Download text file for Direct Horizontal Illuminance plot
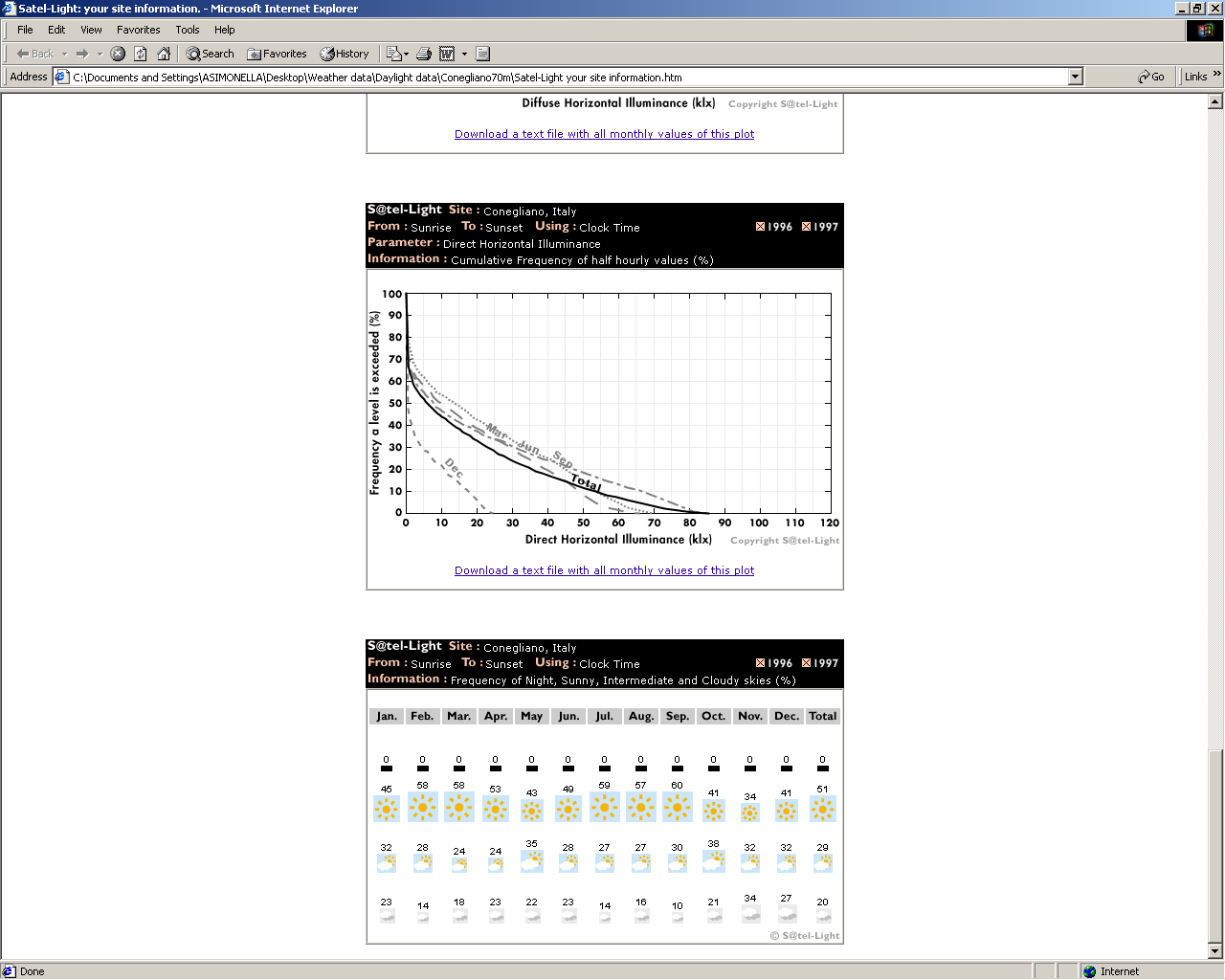 tap(604, 570)
